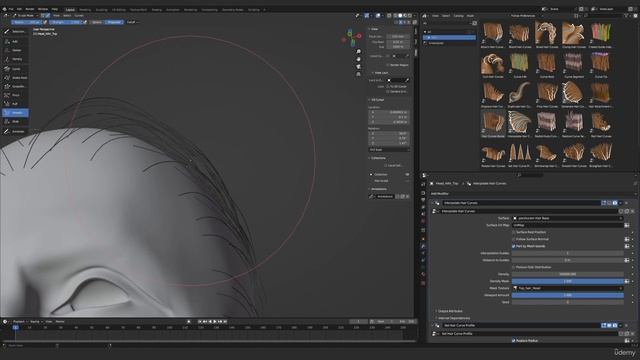Select the Puff brush tool
The width and height of the screenshot is (640, 360).
tap(15, 104)
